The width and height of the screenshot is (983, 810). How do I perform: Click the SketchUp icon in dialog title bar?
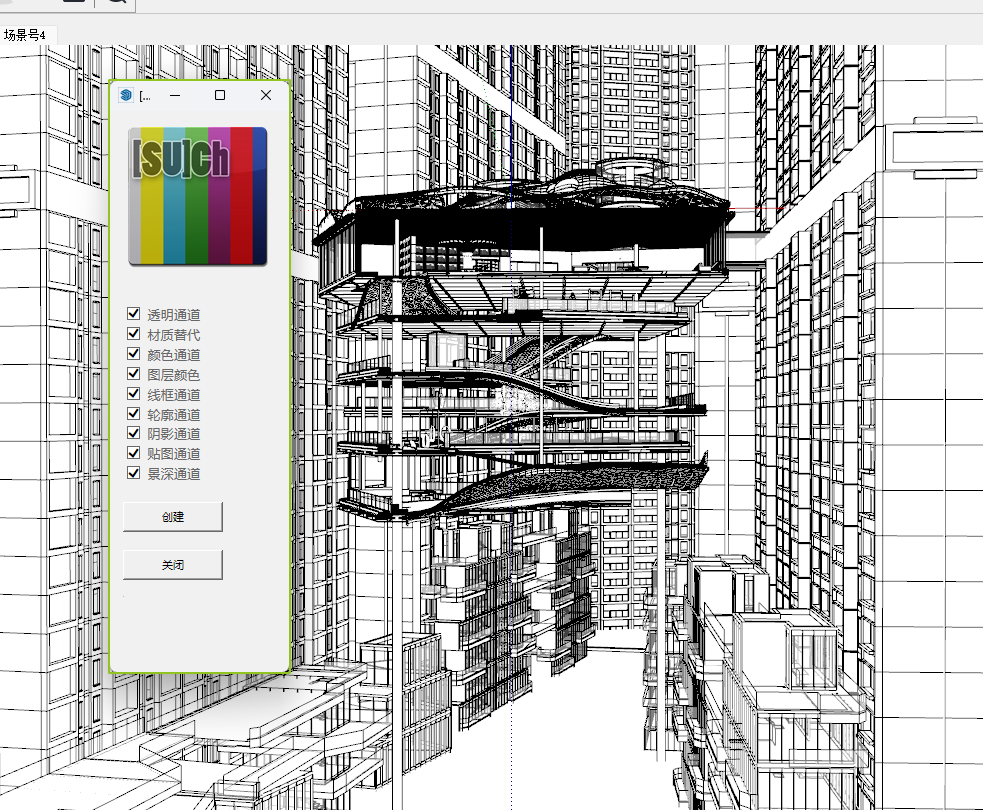click(x=126, y=95)
